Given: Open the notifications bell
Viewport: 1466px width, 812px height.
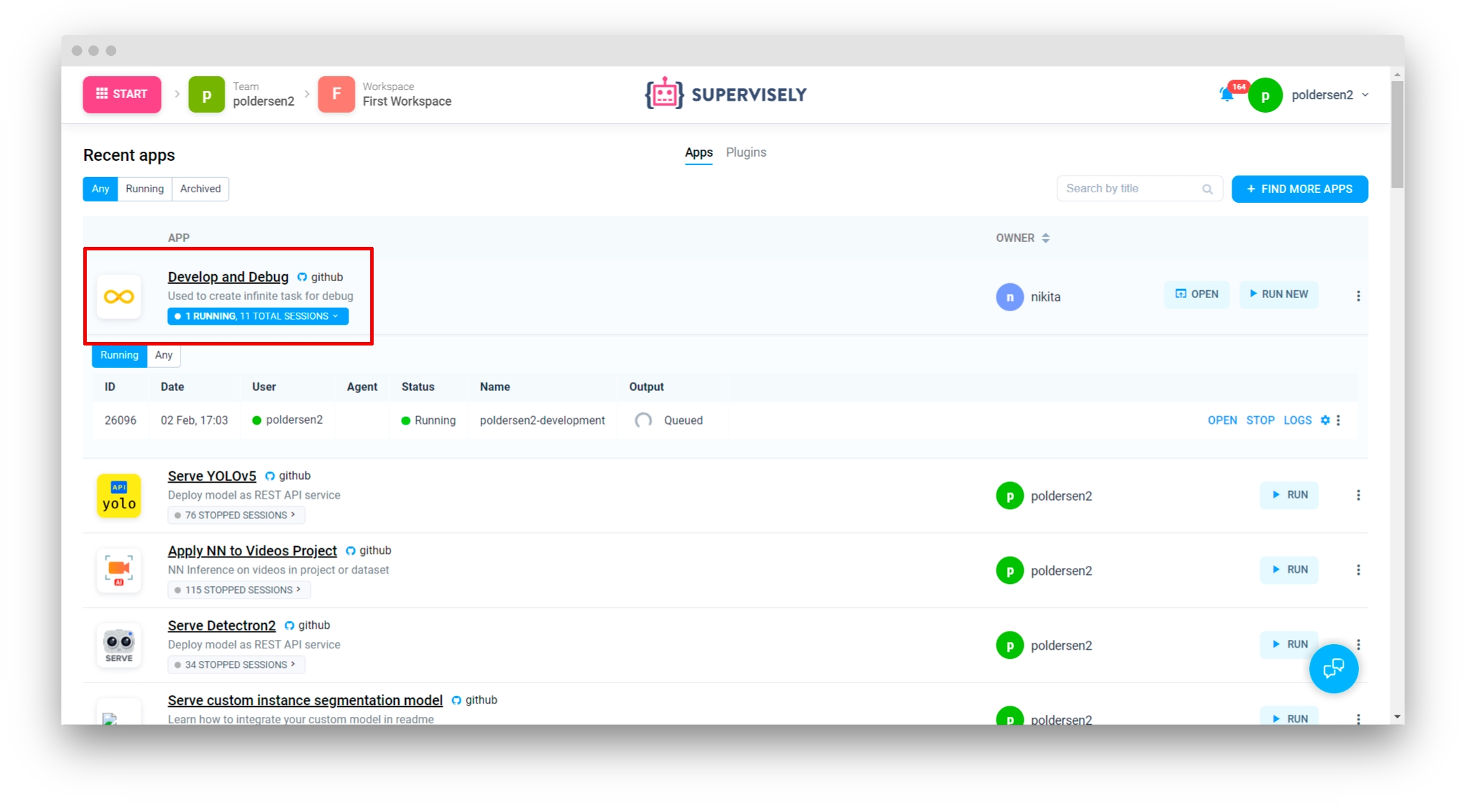Looking at the screenshot, I should 1227,94.
